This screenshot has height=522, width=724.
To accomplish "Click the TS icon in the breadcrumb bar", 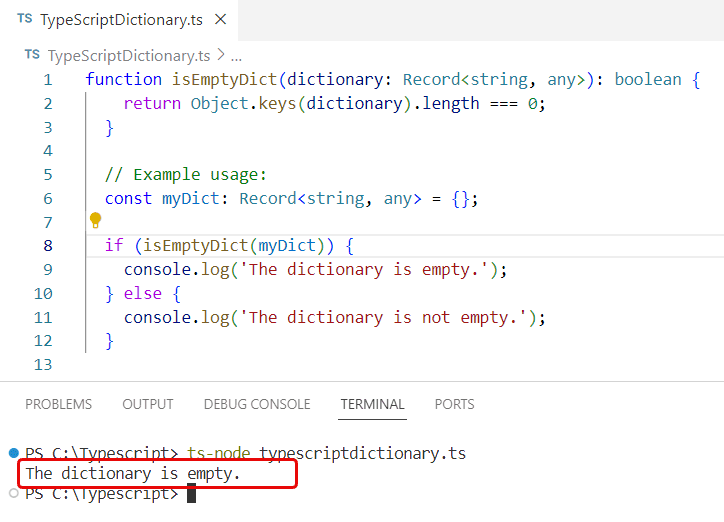I will [x=32, y=55].
